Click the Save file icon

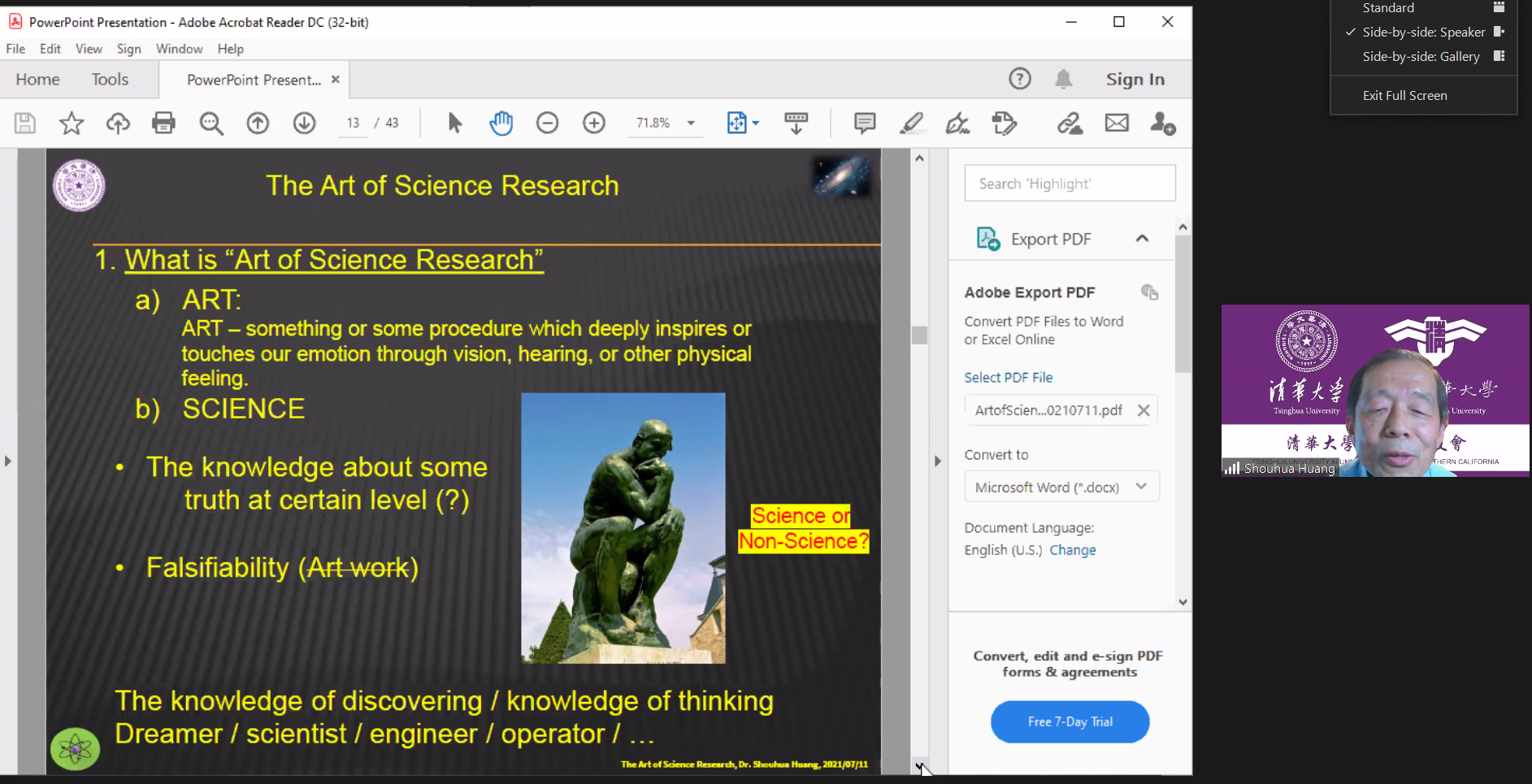25,123
